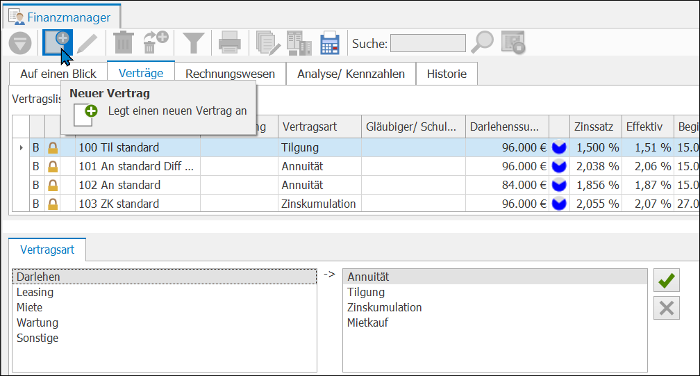Open the Rechnungswesen tab
This screenshot has width=700, height=376.
230,74
